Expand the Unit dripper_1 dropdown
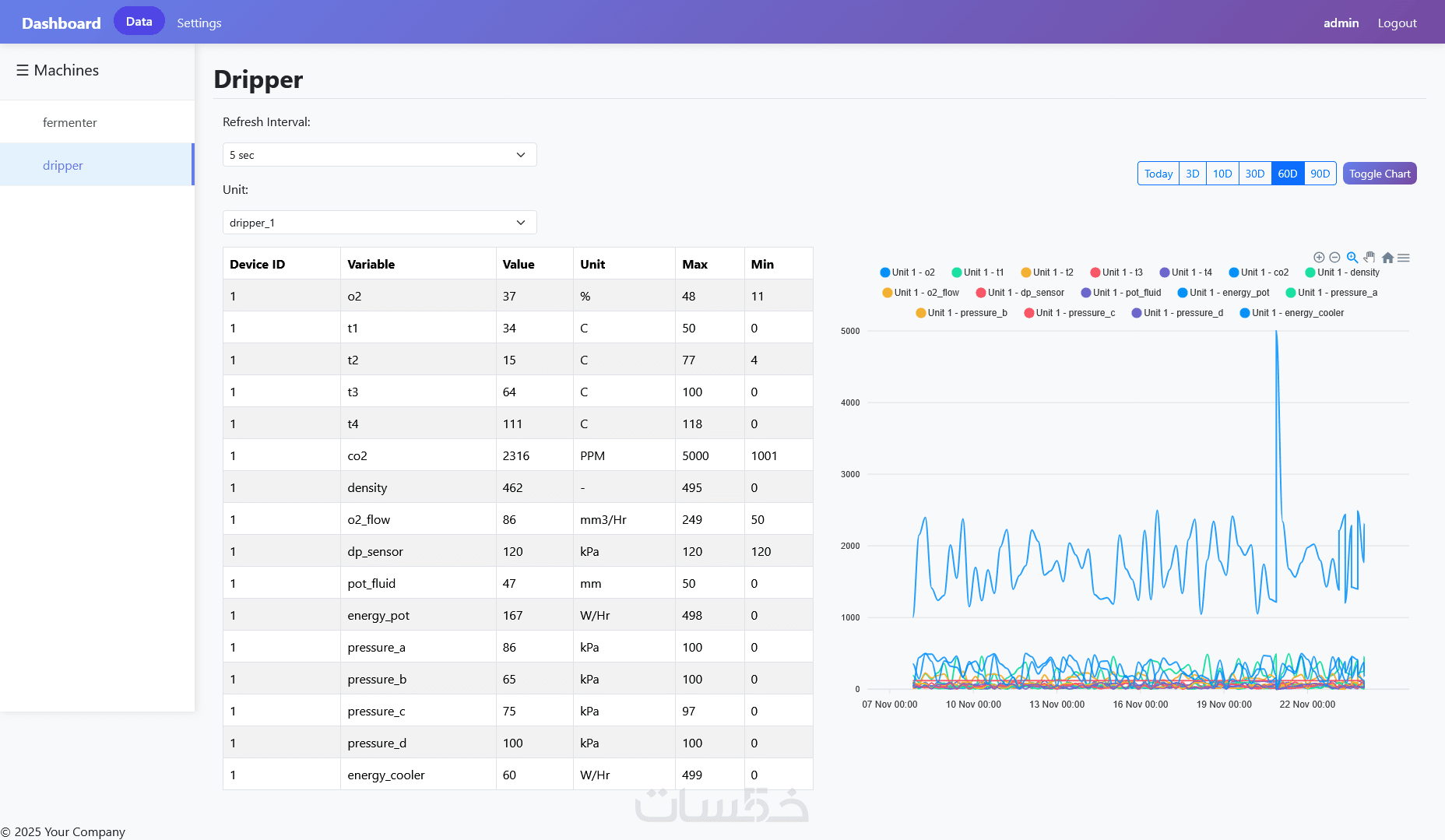1445x840 pixels. click(x=380, y=223)
